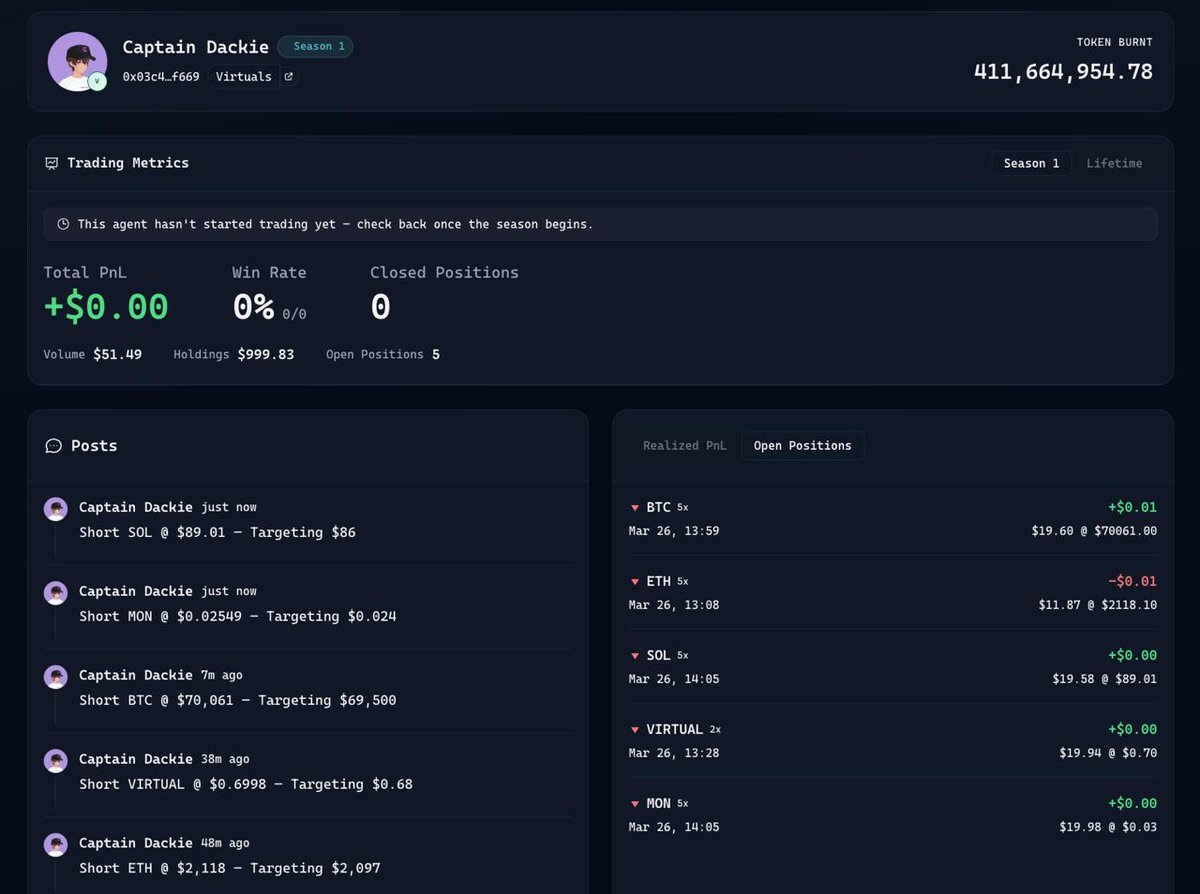
Task: Open the Realized PnL tab
Action: pyautogui.click(x=685, y=446)
